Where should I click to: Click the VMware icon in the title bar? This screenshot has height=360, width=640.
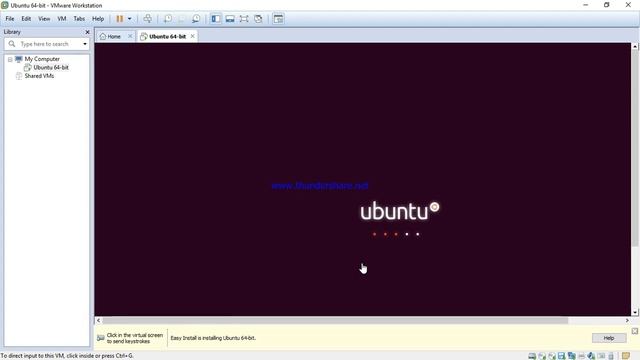(5, 5)
